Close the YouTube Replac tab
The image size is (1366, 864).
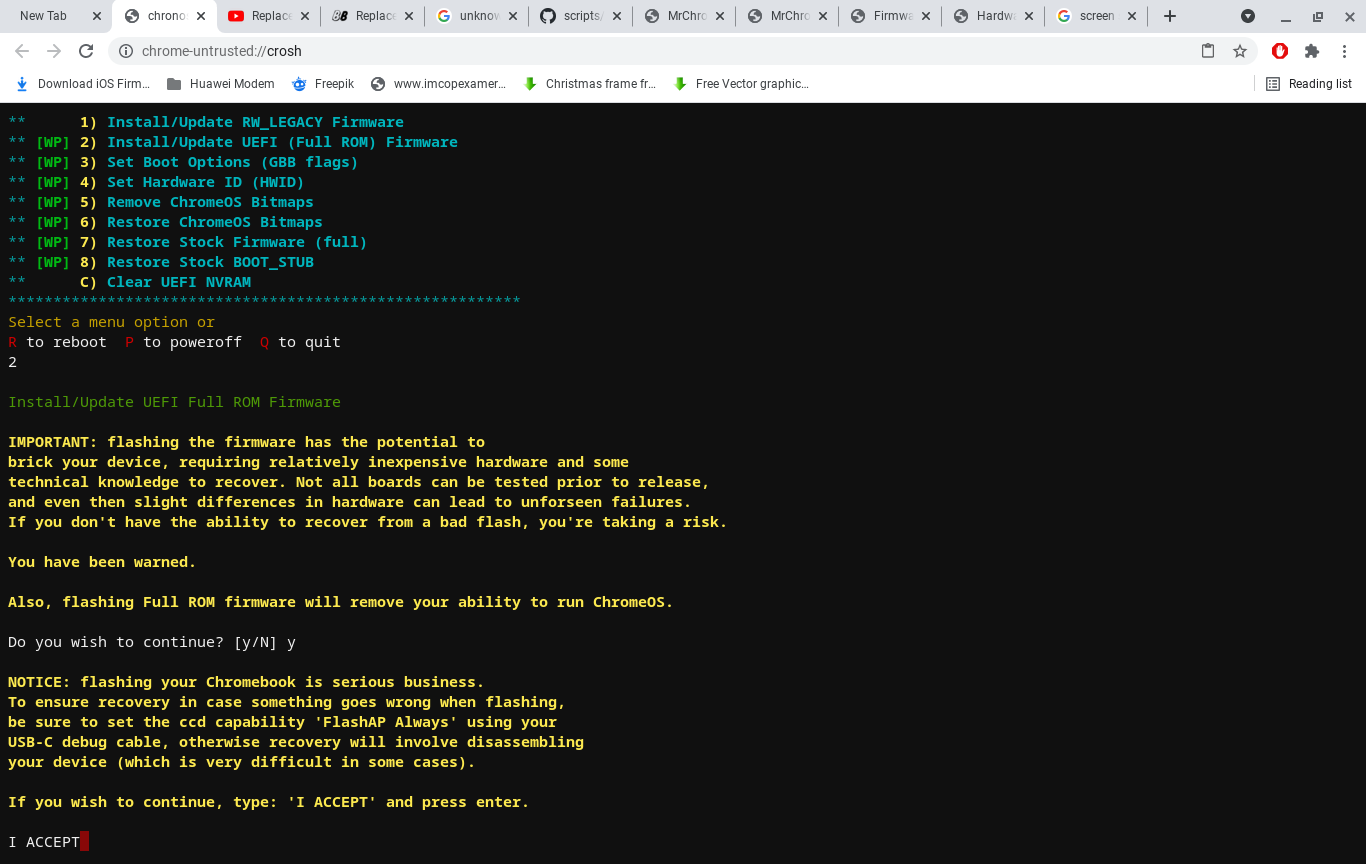point(304,16)
